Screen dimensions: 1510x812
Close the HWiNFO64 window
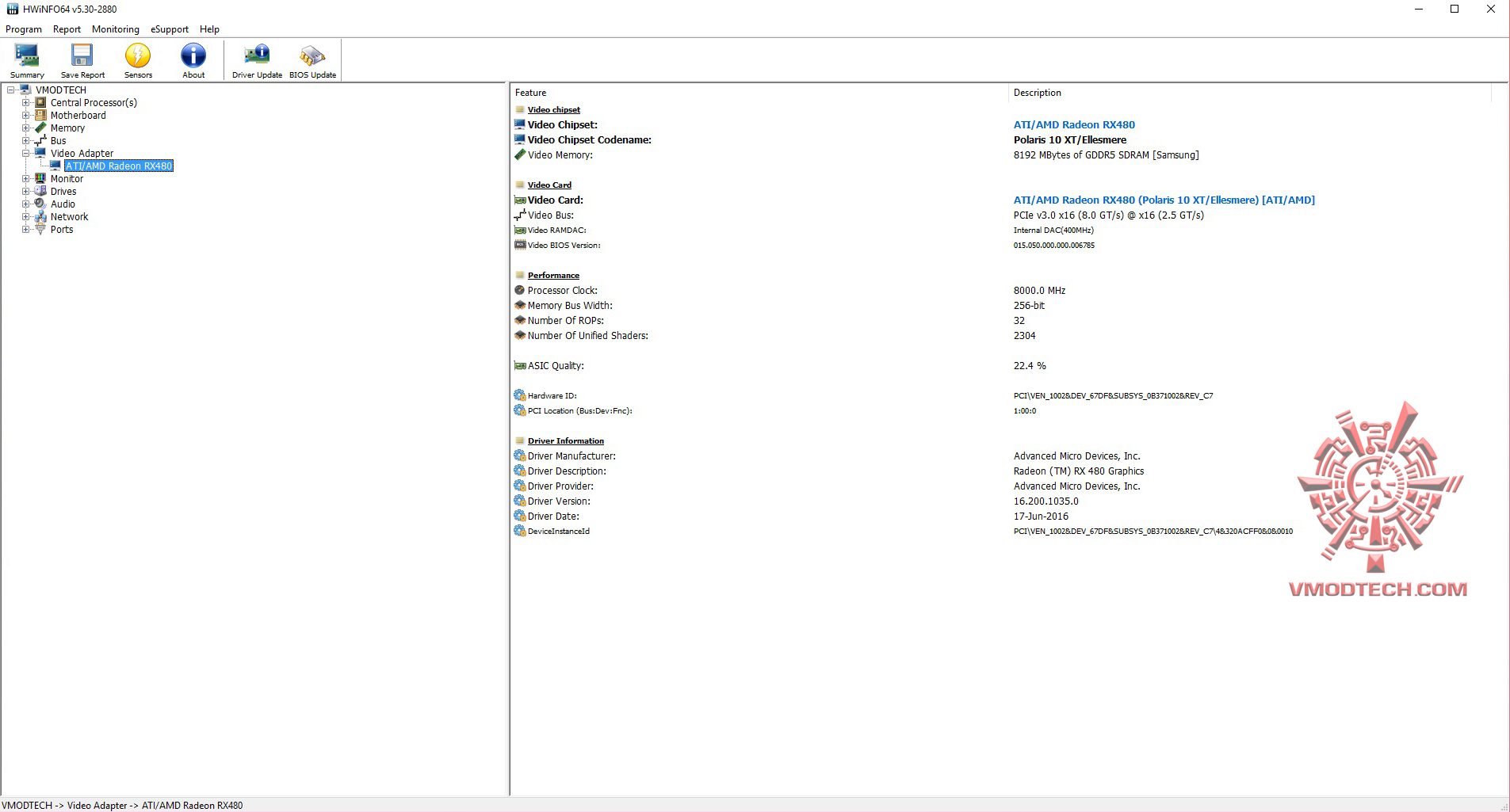tap(1491, 10)
